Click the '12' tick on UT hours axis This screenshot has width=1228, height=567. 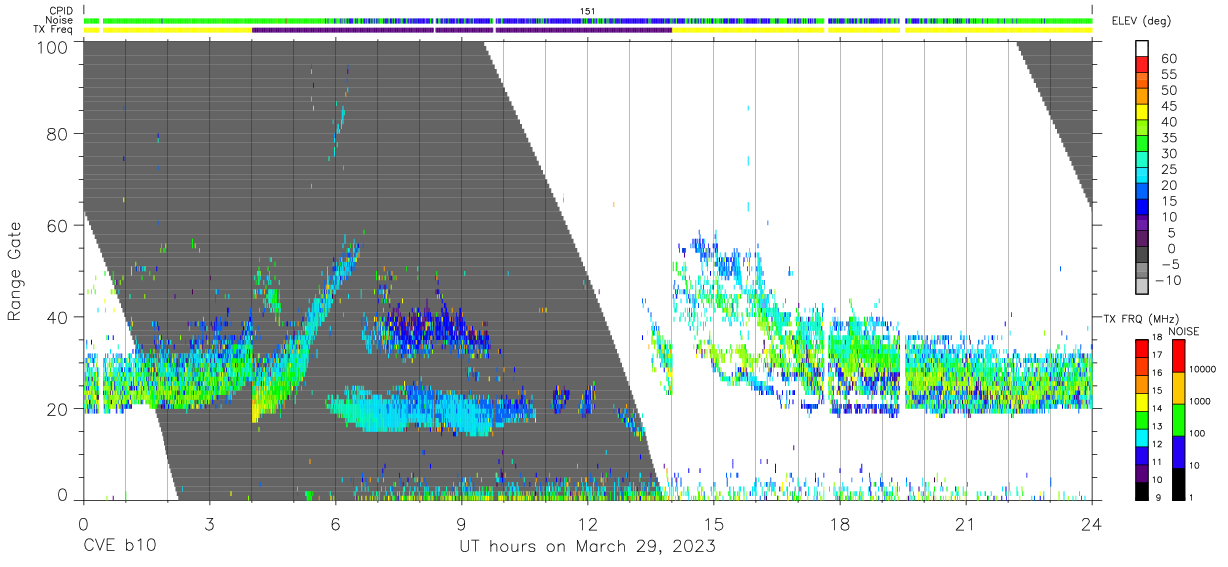(x=587, y=524)
